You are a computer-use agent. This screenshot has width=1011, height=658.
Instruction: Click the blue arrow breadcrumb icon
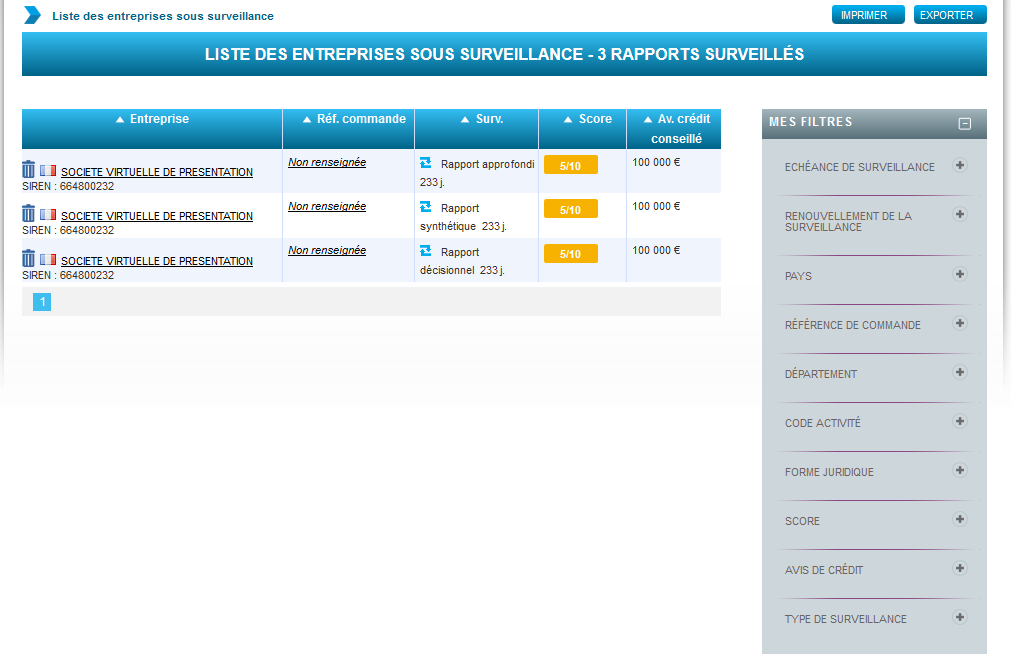pos(33,15)
